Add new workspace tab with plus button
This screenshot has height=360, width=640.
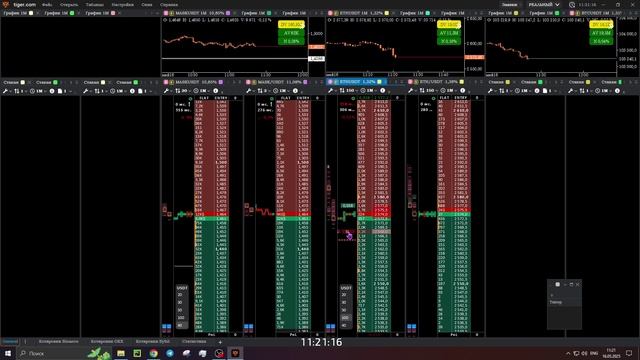tap(220, 342)
